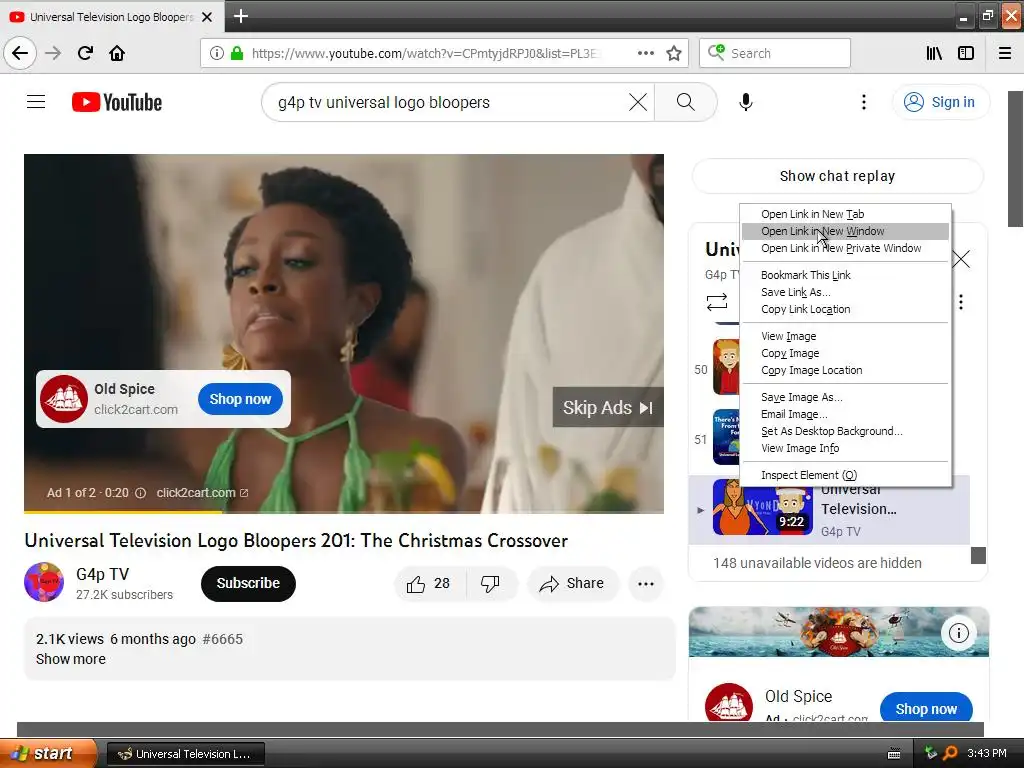Toggle the browser sidebar icon

point(966,53)
